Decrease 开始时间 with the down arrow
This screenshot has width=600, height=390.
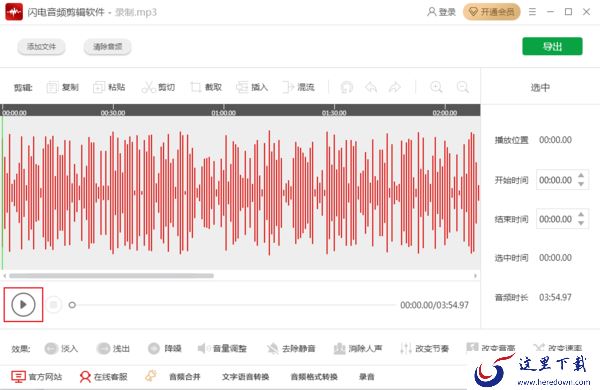(581, 184)
